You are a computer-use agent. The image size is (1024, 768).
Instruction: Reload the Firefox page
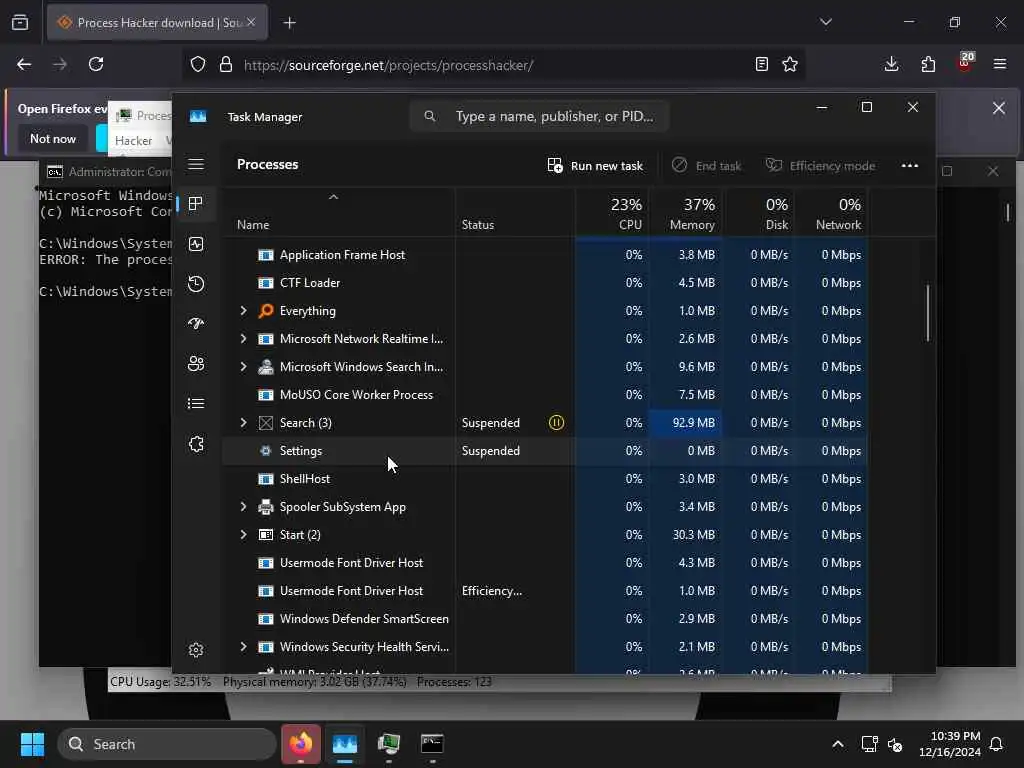tap(96, 64)
